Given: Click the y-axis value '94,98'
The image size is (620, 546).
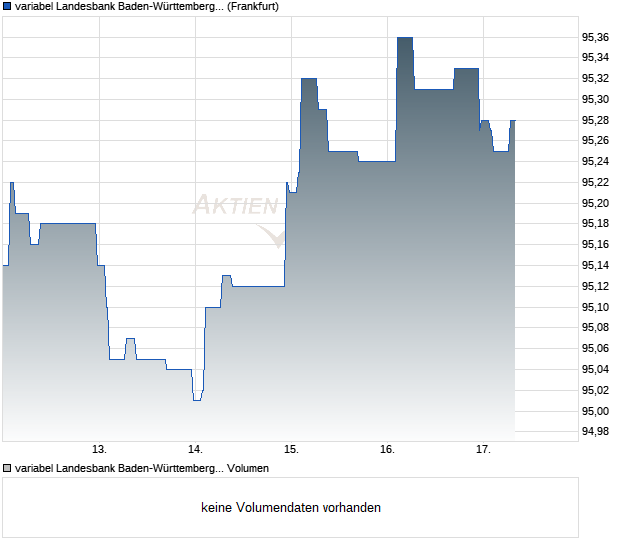Looking at the screenshot, I should (x=595, y=431).
